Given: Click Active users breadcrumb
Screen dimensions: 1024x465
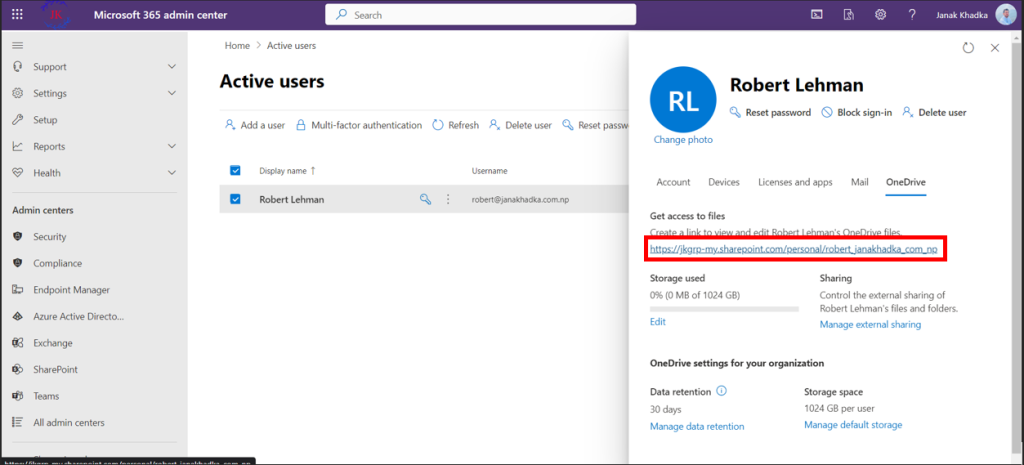Looking at the screenshot, I should pos(291,46).
